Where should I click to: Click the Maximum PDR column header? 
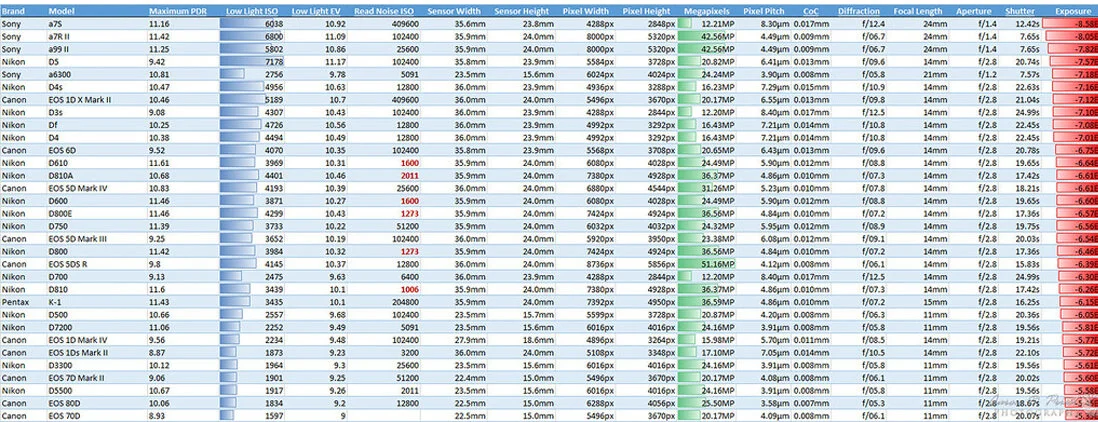click(177, 12)
